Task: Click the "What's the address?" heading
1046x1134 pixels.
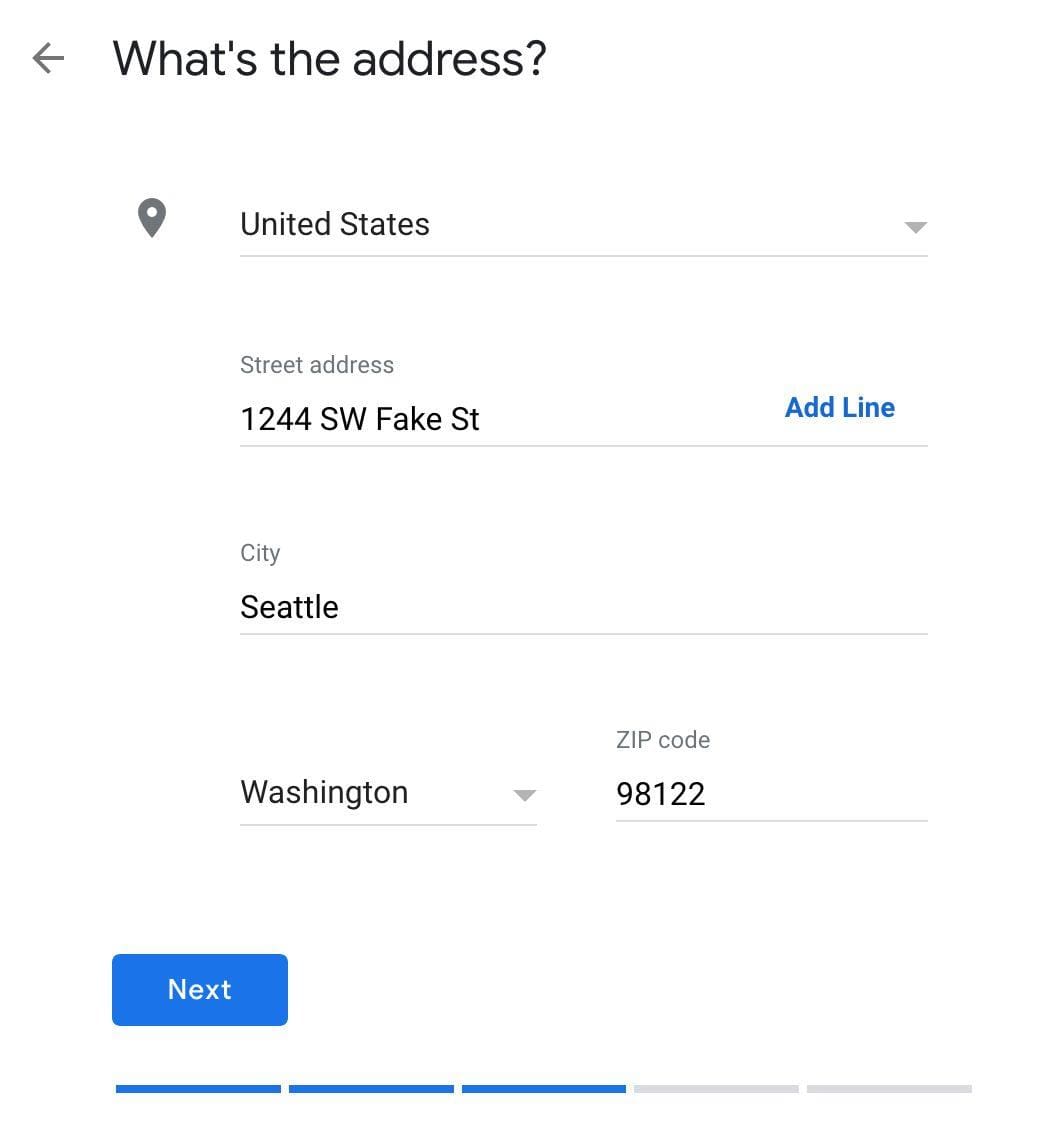Action: pos(329,58)
